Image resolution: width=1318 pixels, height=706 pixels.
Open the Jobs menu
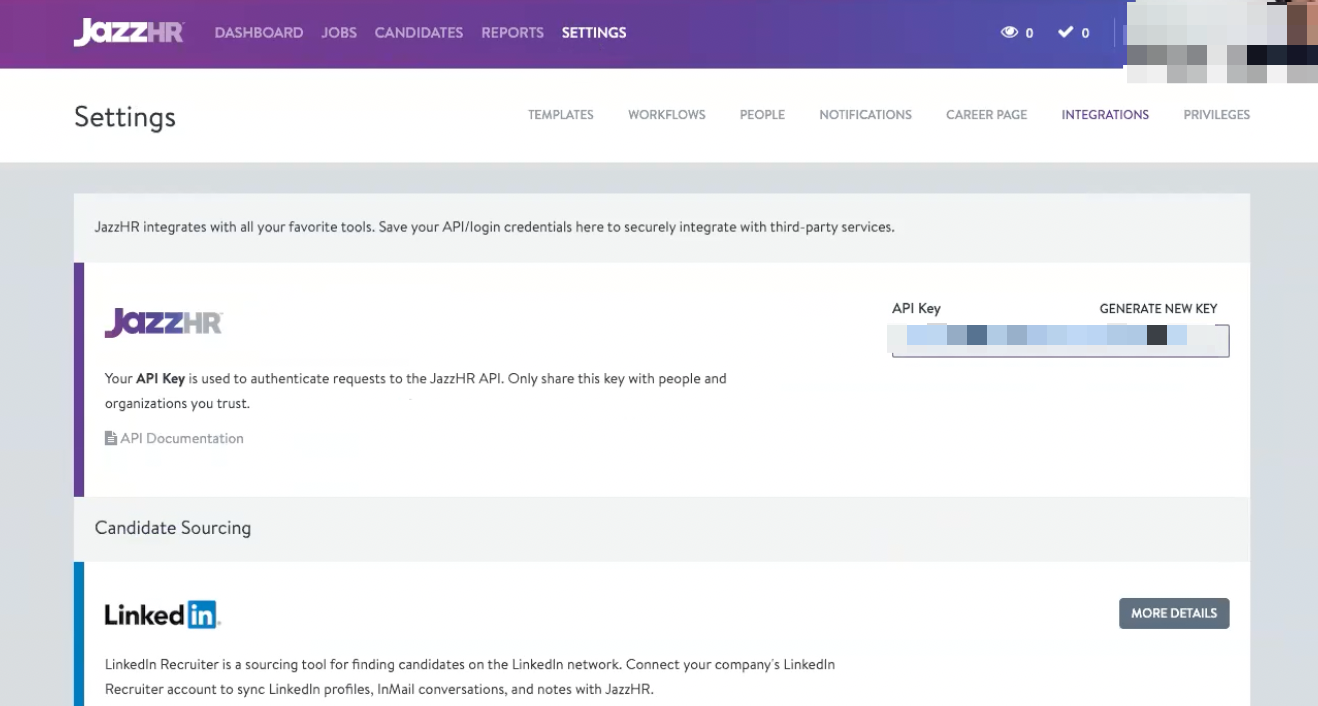[x=339, y=33]
